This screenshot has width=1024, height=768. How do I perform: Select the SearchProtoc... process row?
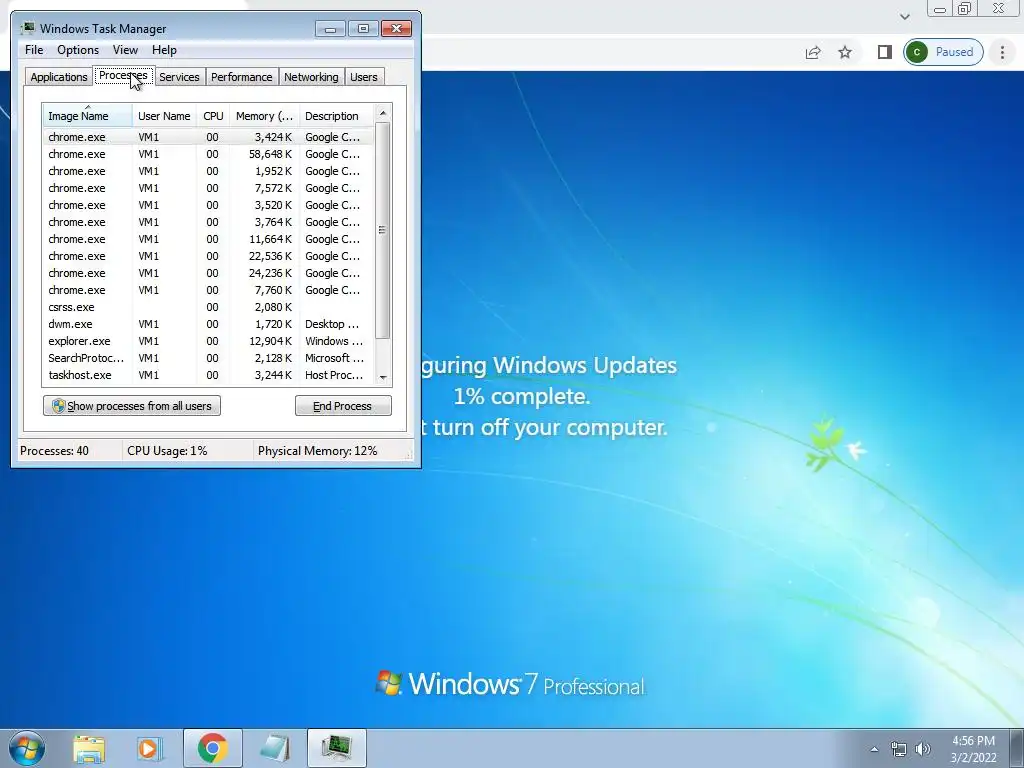coord(209,358)
